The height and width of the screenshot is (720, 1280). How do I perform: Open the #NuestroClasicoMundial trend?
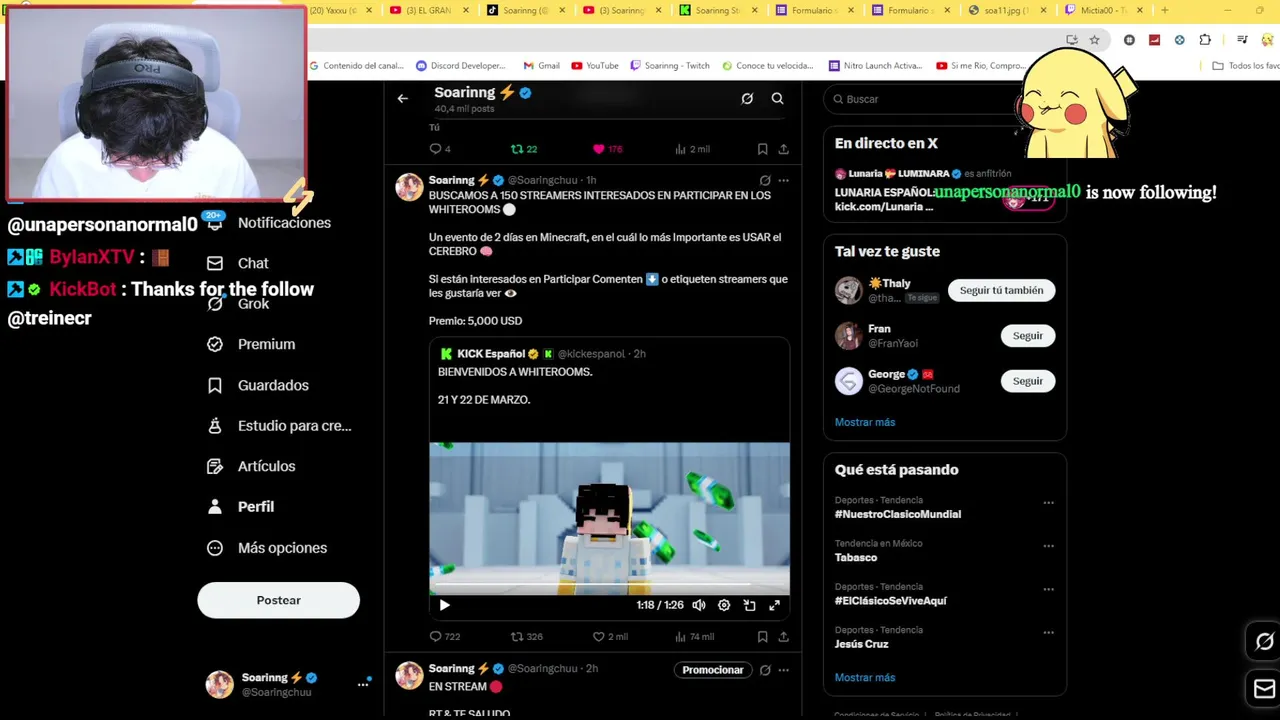pos(898,514)
